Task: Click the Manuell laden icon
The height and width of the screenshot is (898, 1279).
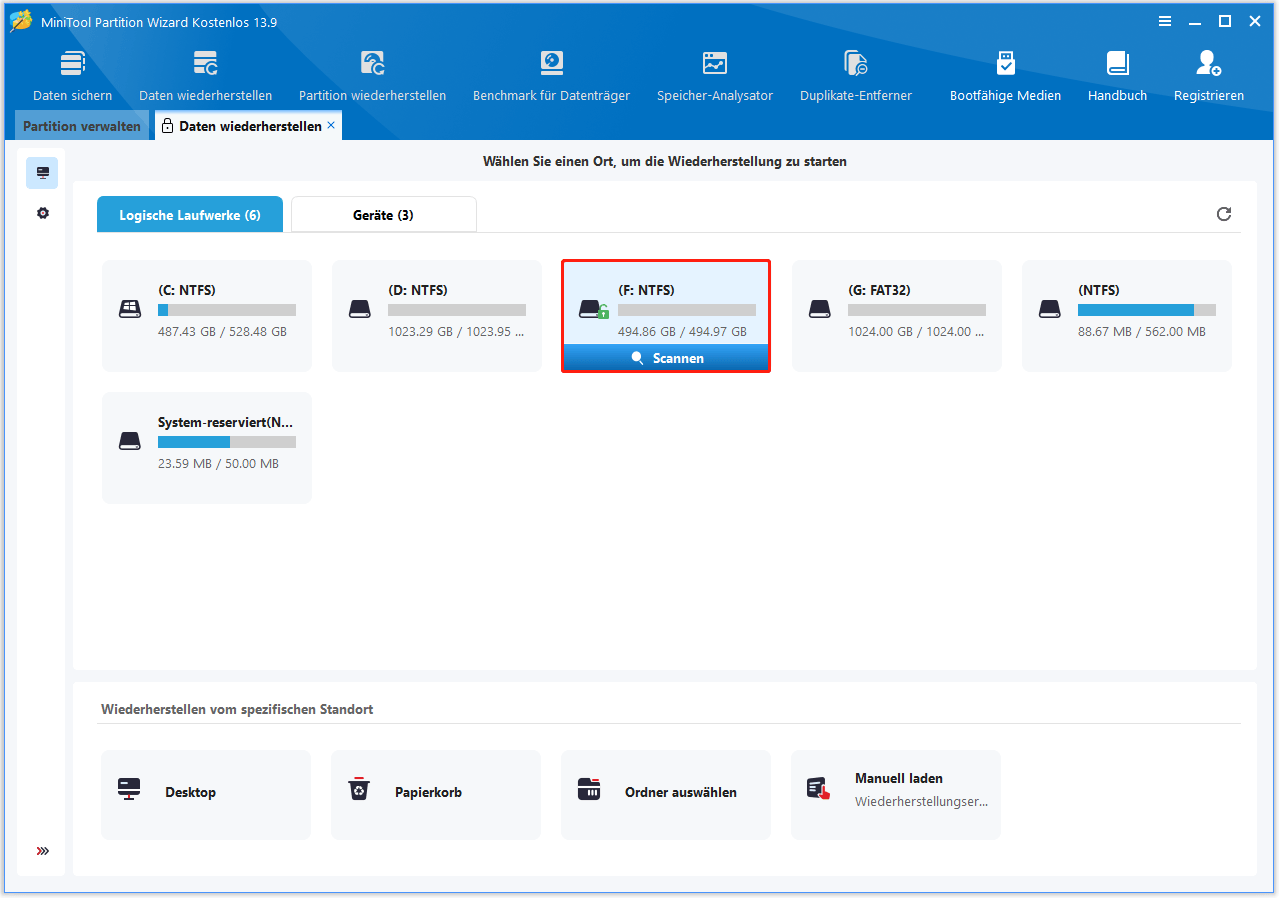Action: [819, 789]
